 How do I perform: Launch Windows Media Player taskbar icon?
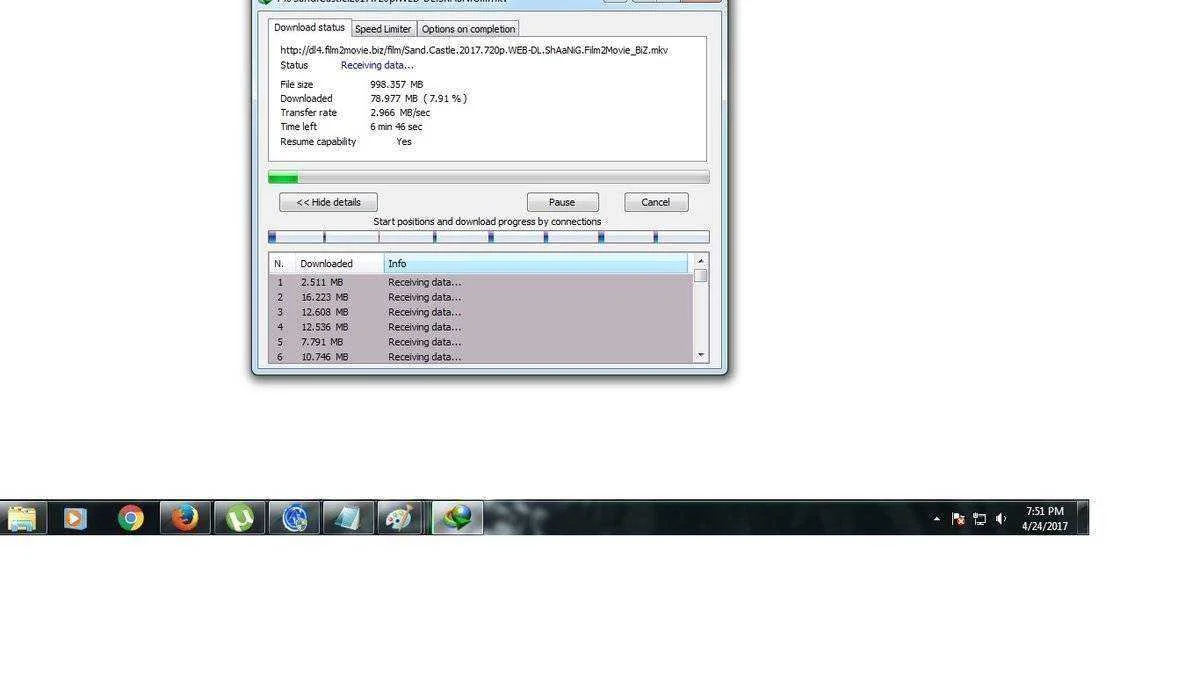click(x=76, y=518)
